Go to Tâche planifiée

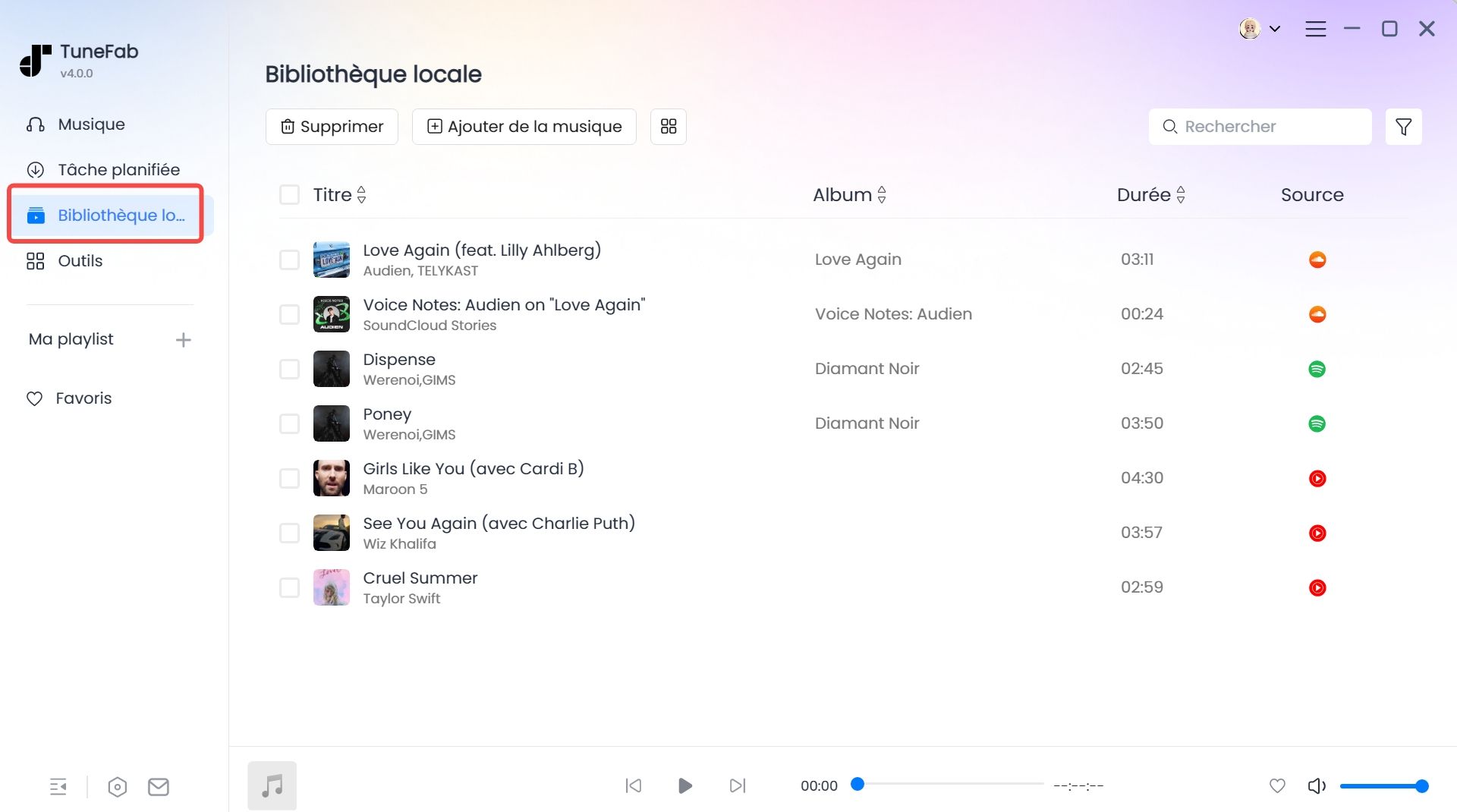(118, 169)
